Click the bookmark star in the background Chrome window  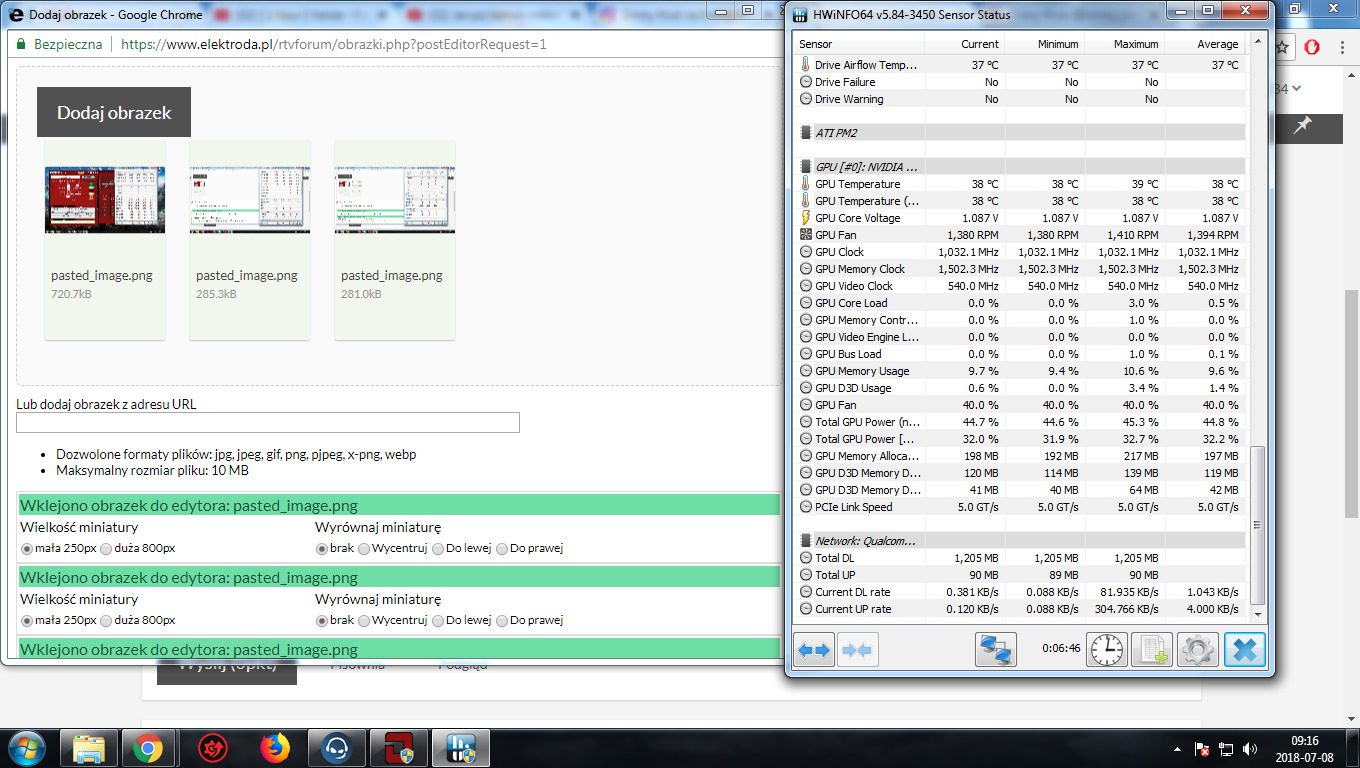1284,47
